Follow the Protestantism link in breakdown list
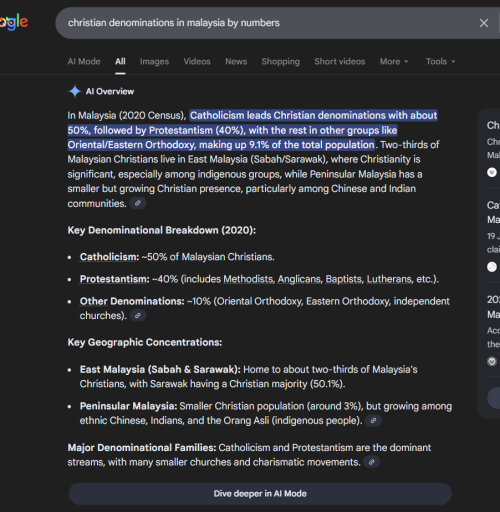 tap(114, 279)
